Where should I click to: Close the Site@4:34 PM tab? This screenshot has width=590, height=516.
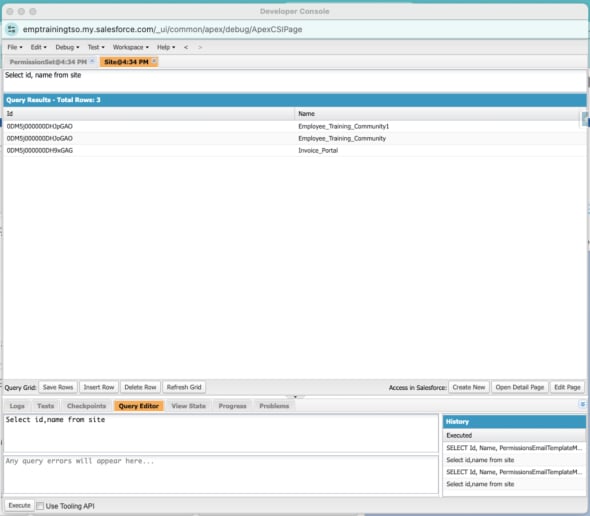point(154,61)
